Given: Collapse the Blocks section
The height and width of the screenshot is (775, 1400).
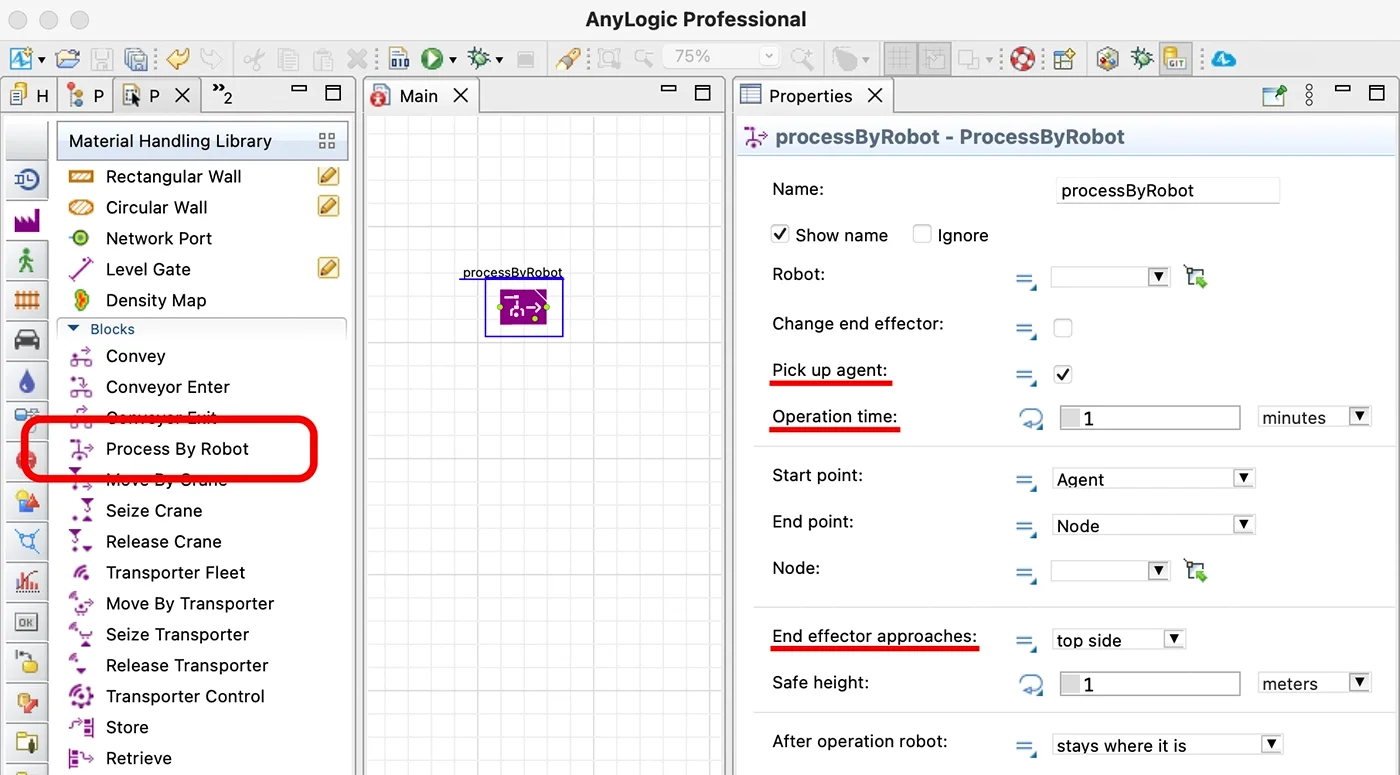Looking at the screenshot, I should pos(73,329).
